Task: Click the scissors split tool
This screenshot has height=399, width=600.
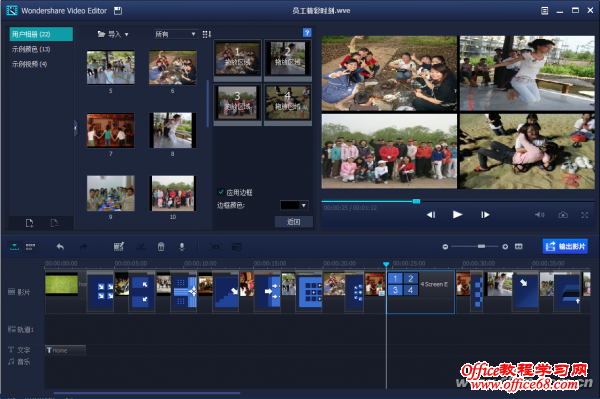Action: click(141, 247)
